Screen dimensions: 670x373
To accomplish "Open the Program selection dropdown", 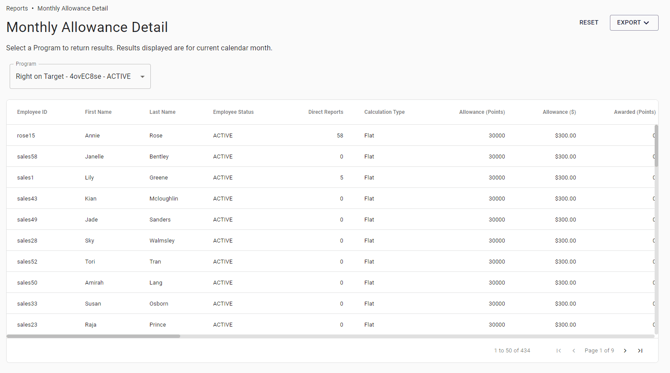I will [80, 76].
